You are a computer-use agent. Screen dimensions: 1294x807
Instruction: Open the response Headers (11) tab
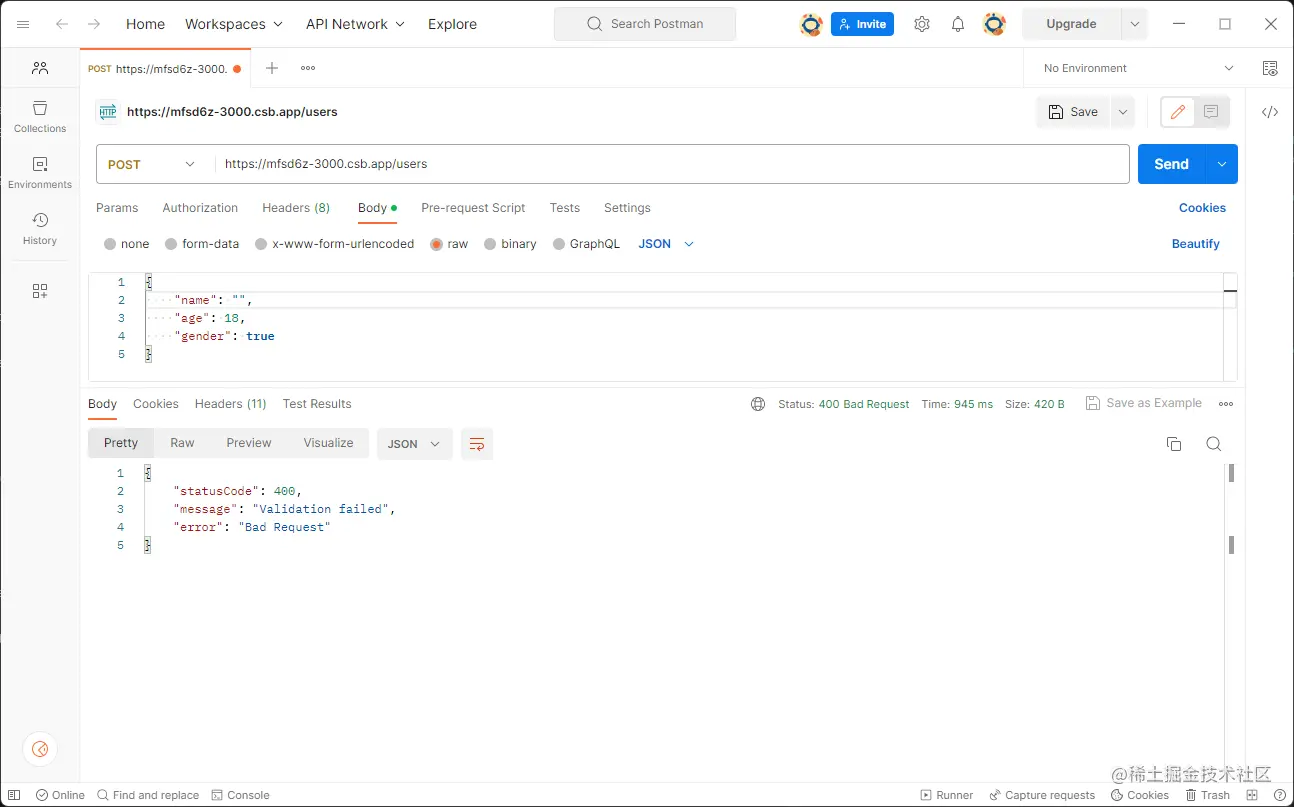(x=230, y=404)
